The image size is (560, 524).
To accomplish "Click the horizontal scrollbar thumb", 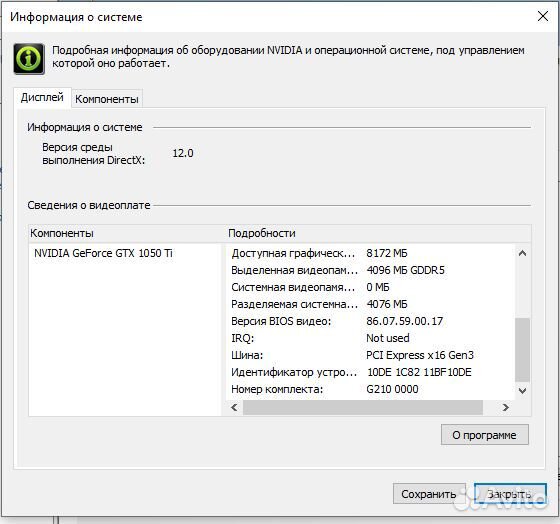I will (x=363, y=407).
